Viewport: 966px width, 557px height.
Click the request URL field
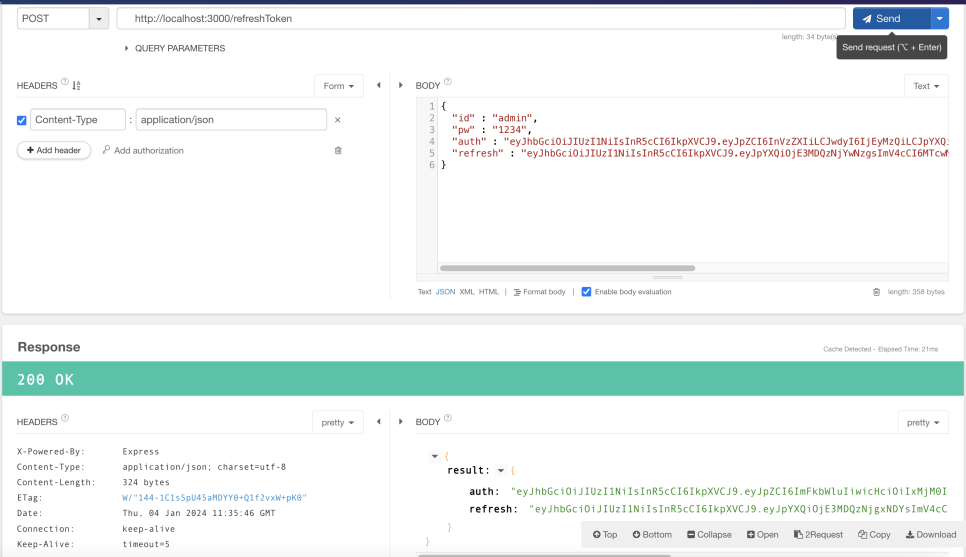(x=481, y=18)
